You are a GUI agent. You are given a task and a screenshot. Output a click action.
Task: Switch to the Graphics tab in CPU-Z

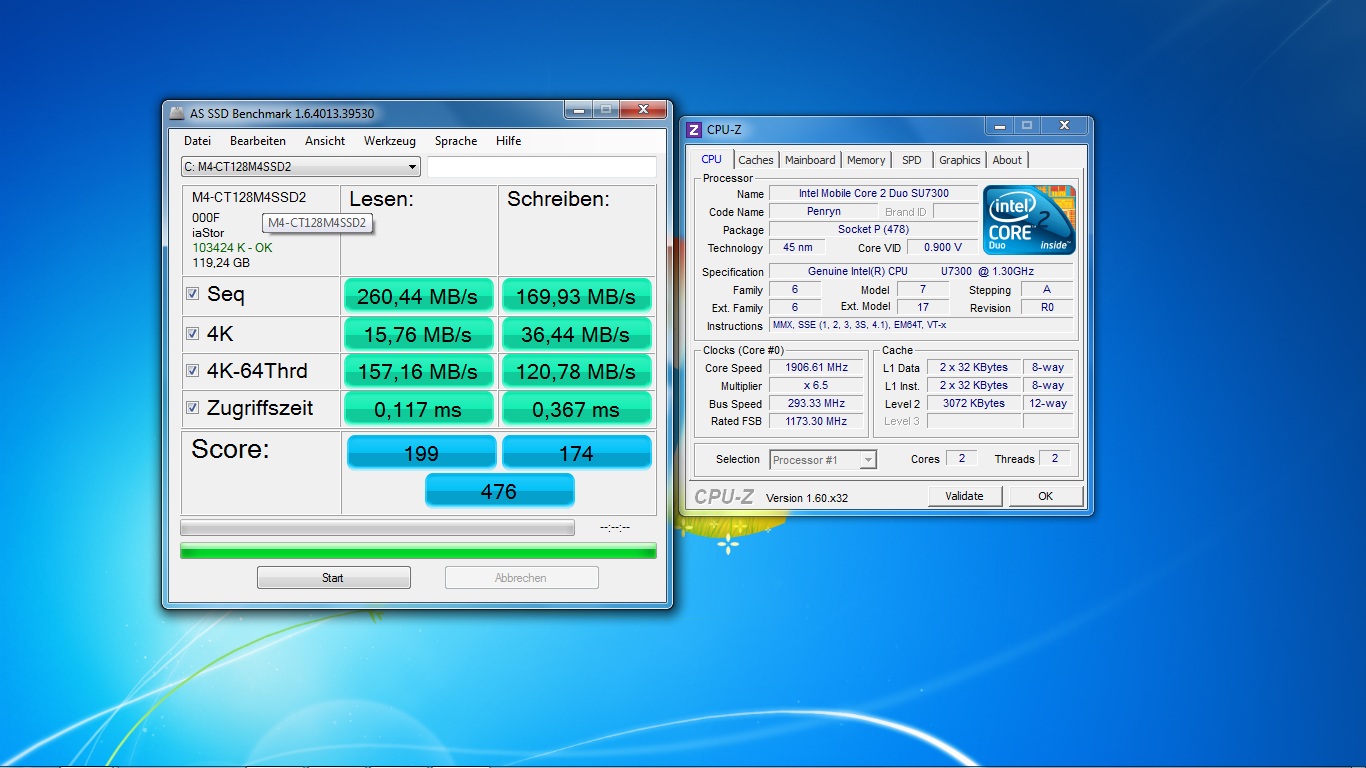click(960, 160)
